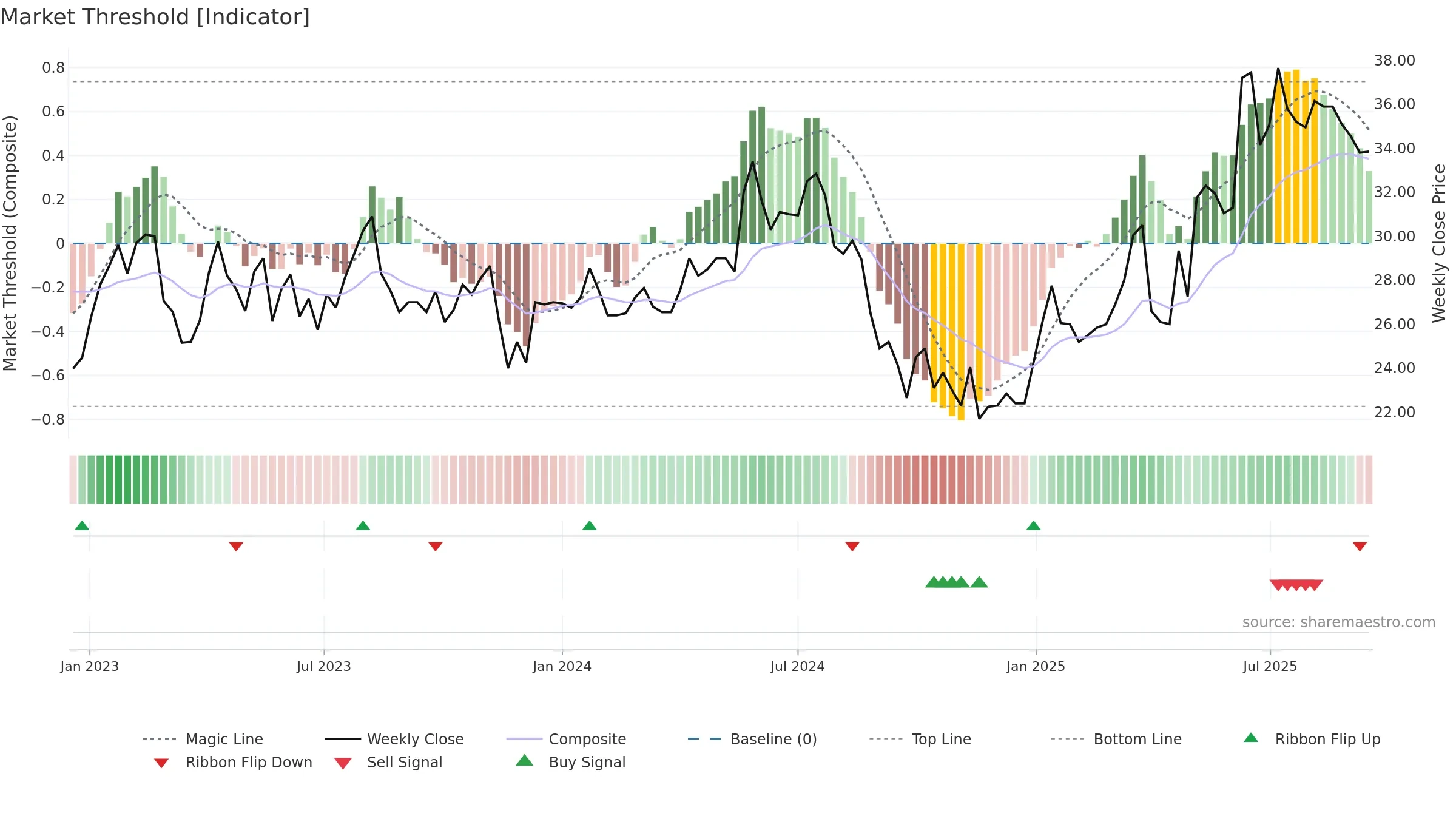
Task: Click the green flip-up triangle near late January 2024
Action: (589, 525)
